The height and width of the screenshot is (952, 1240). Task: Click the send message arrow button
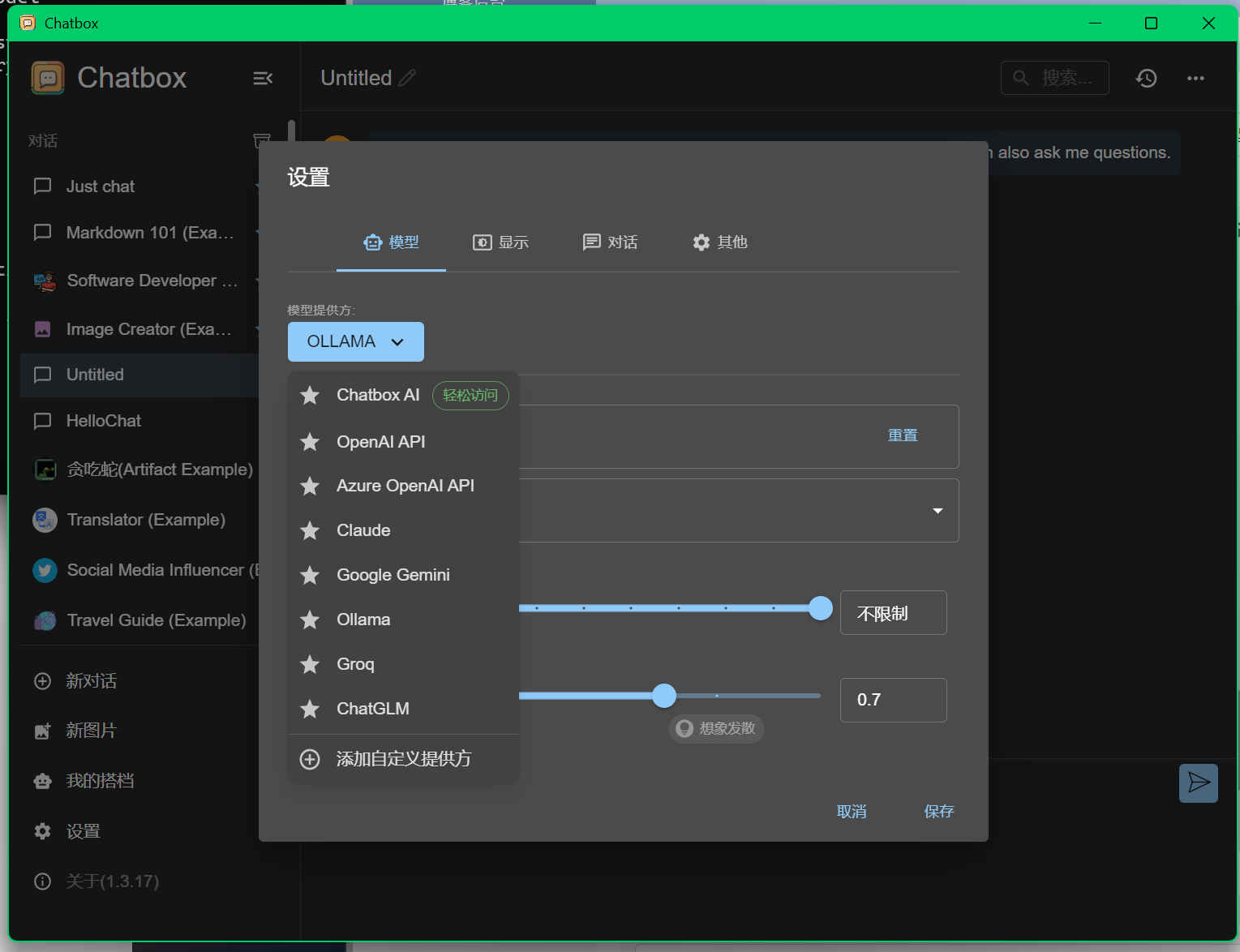(x=1199, y=783)
